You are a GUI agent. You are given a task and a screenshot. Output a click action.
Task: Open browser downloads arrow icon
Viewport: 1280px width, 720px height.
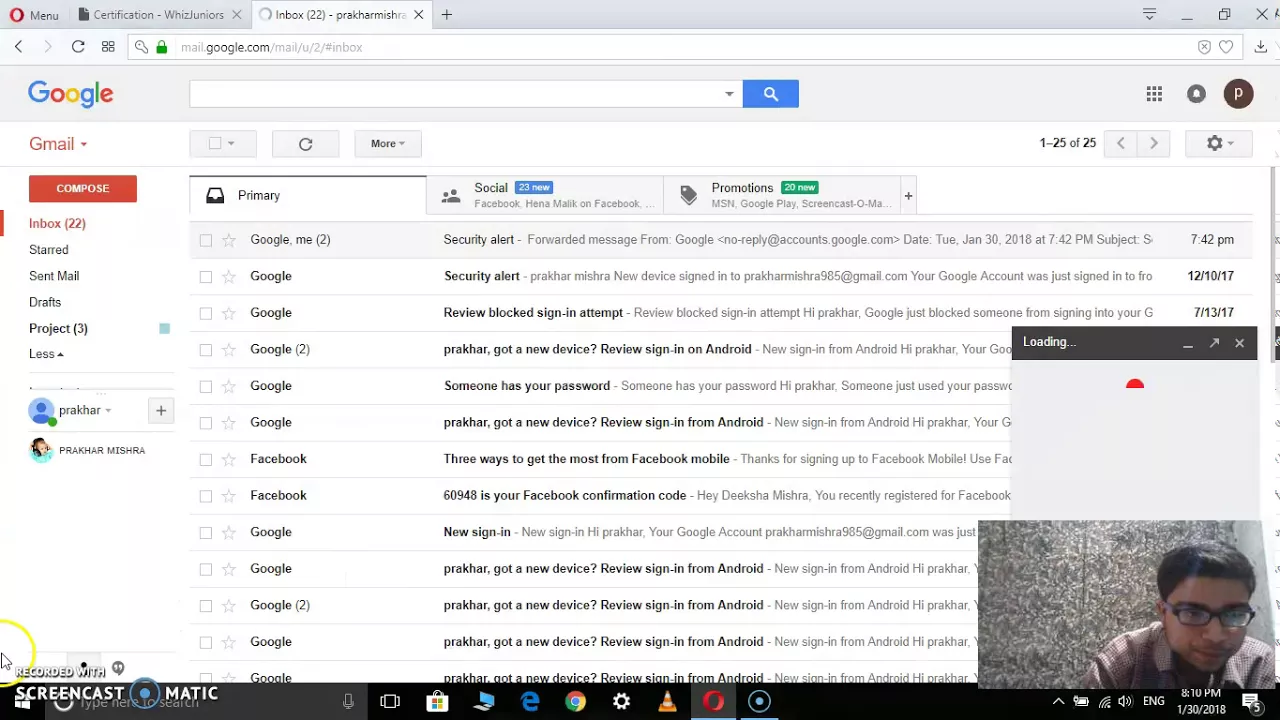[1260, 47]
